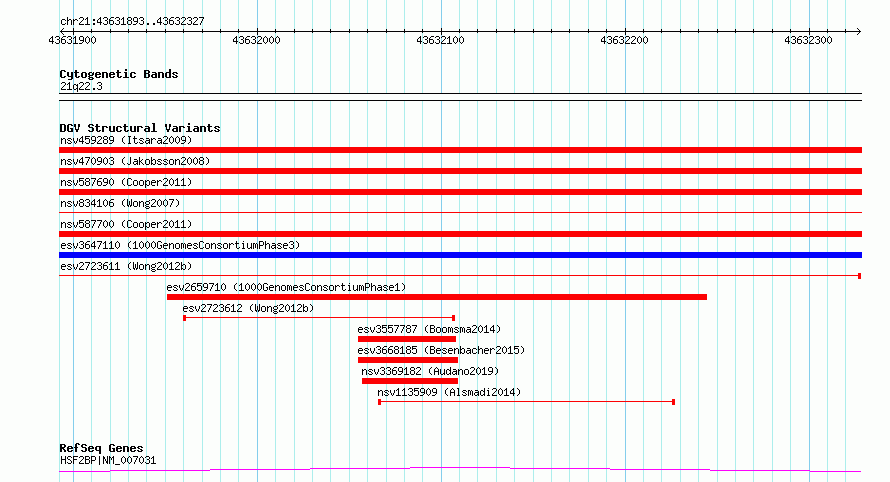890x482 pixels.
Task: Open the RefSeq Genes track title
Action: (x=101, y=448)
